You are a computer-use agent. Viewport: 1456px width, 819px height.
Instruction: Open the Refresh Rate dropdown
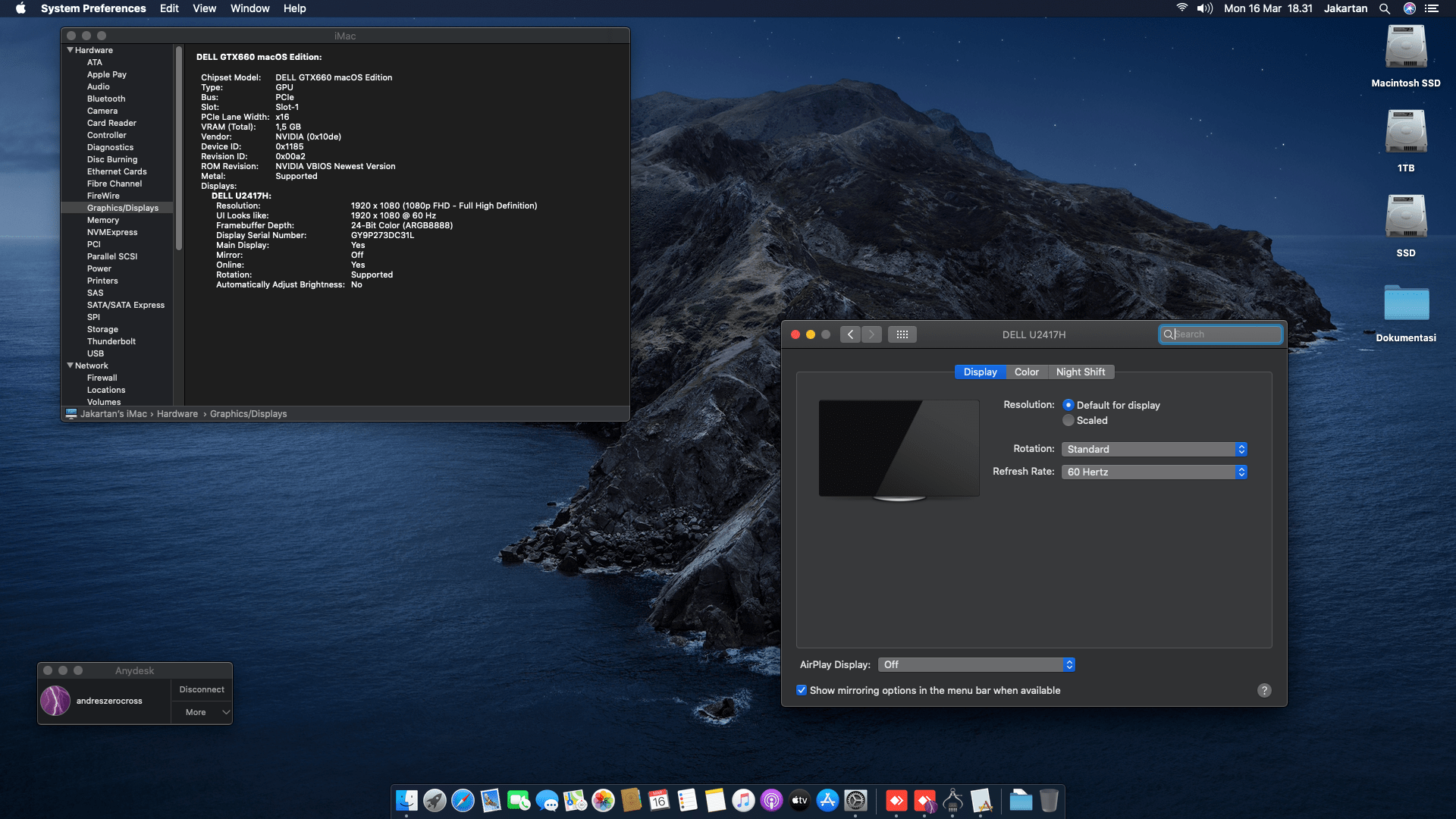(1154, 472)
